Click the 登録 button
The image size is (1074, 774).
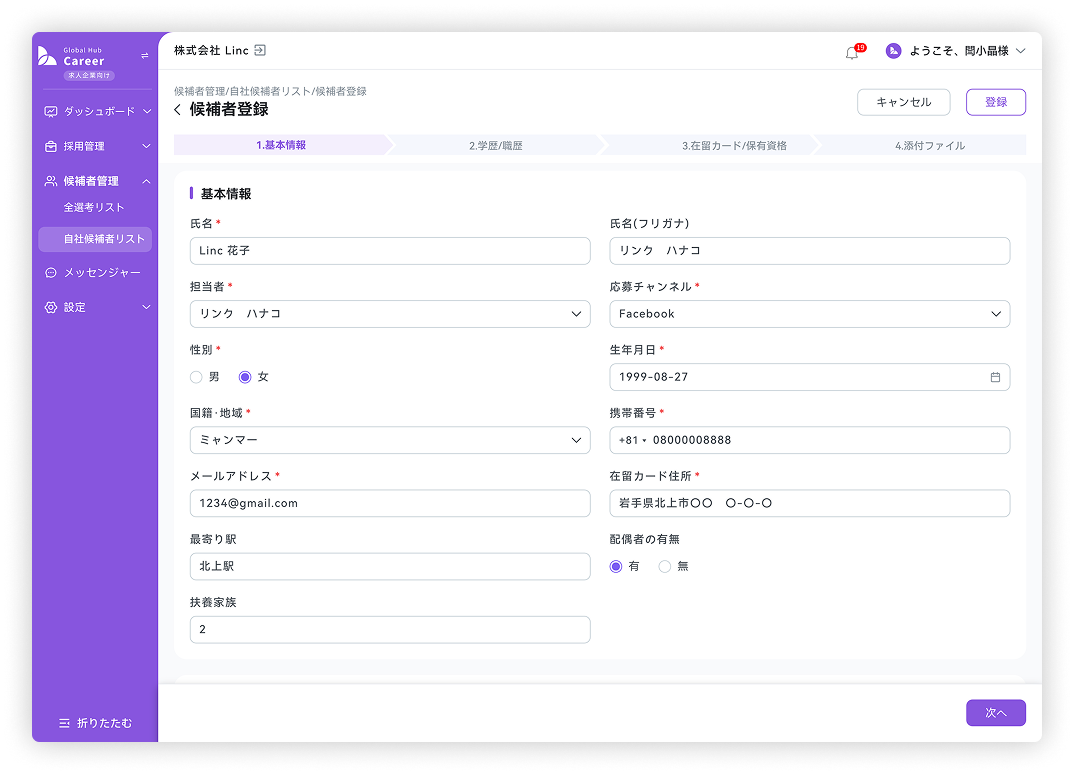click(996, 102)
